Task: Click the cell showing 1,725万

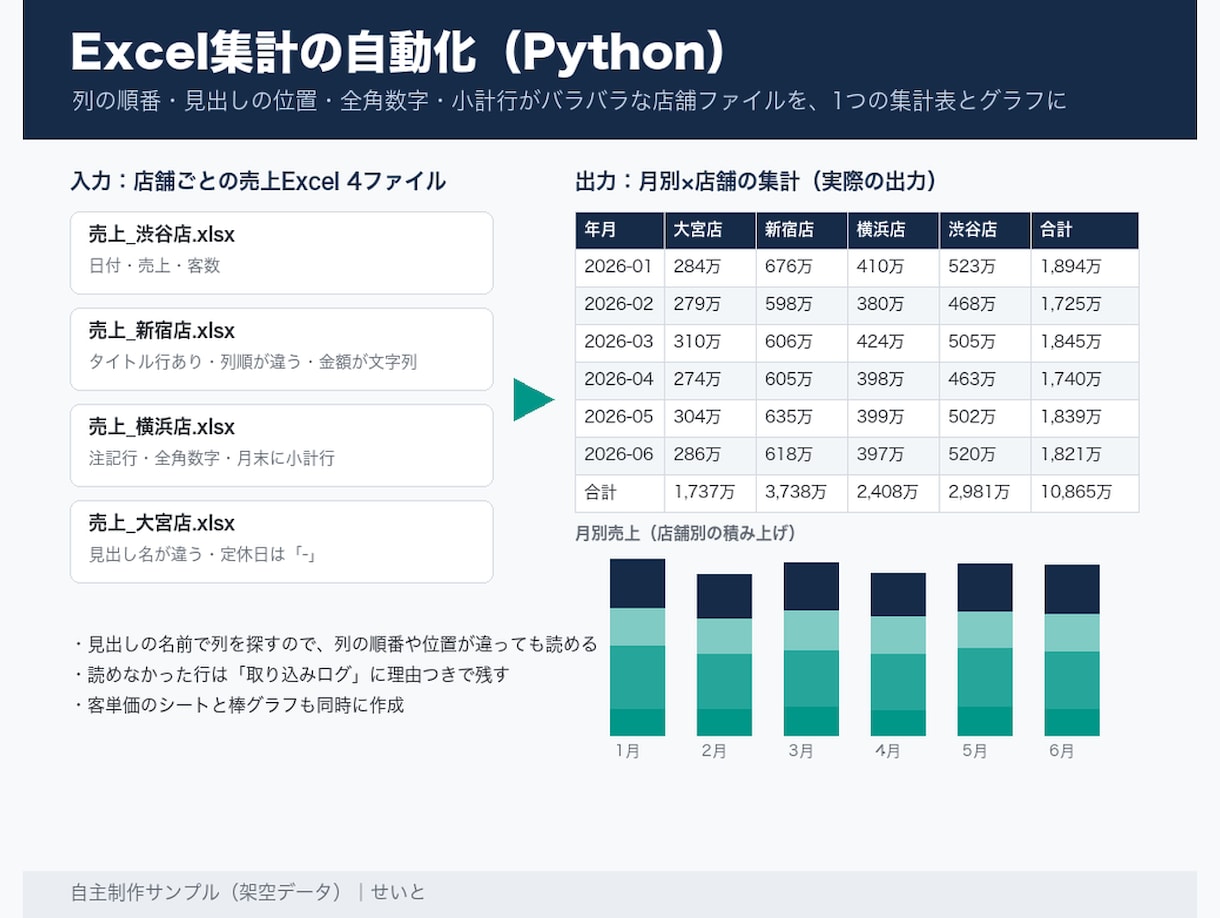Action: click(x=1085, y=305)
